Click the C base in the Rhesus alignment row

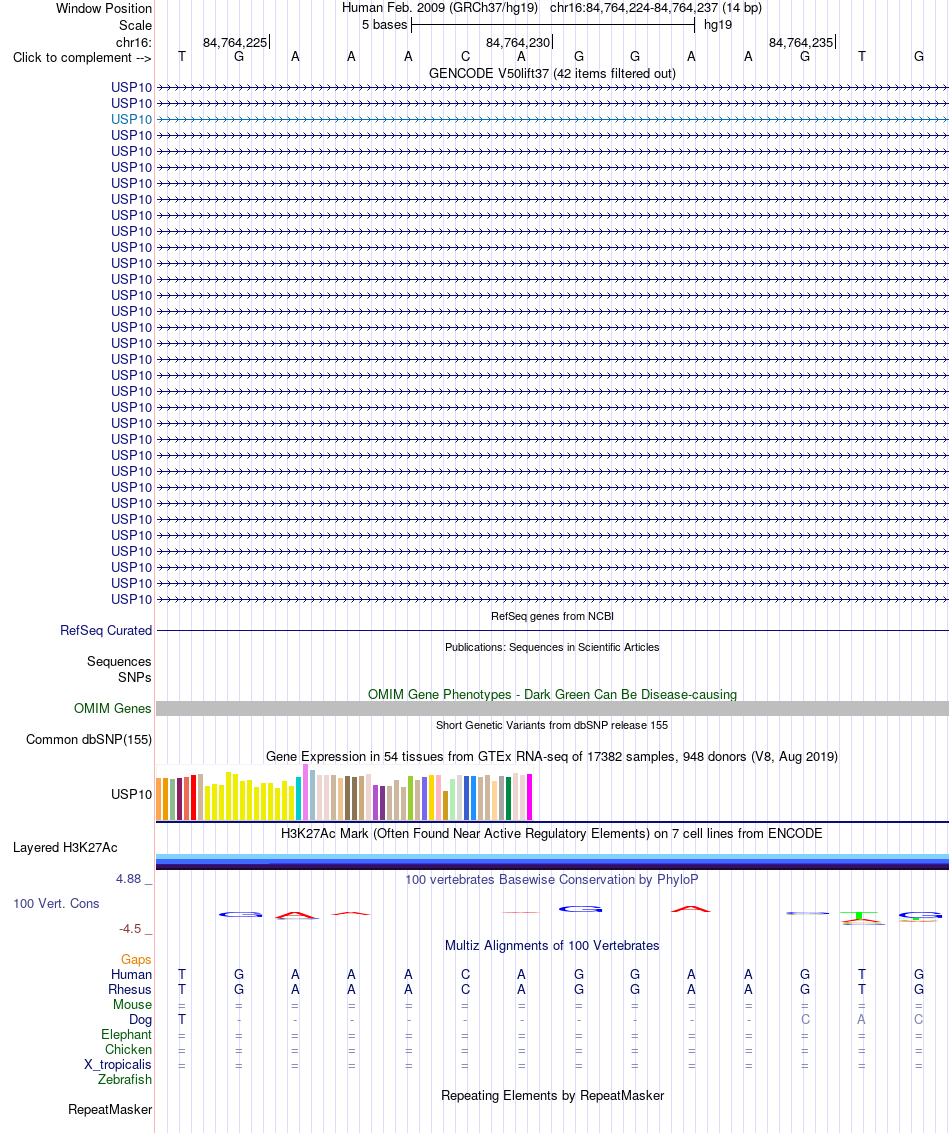tap(465, 990)
